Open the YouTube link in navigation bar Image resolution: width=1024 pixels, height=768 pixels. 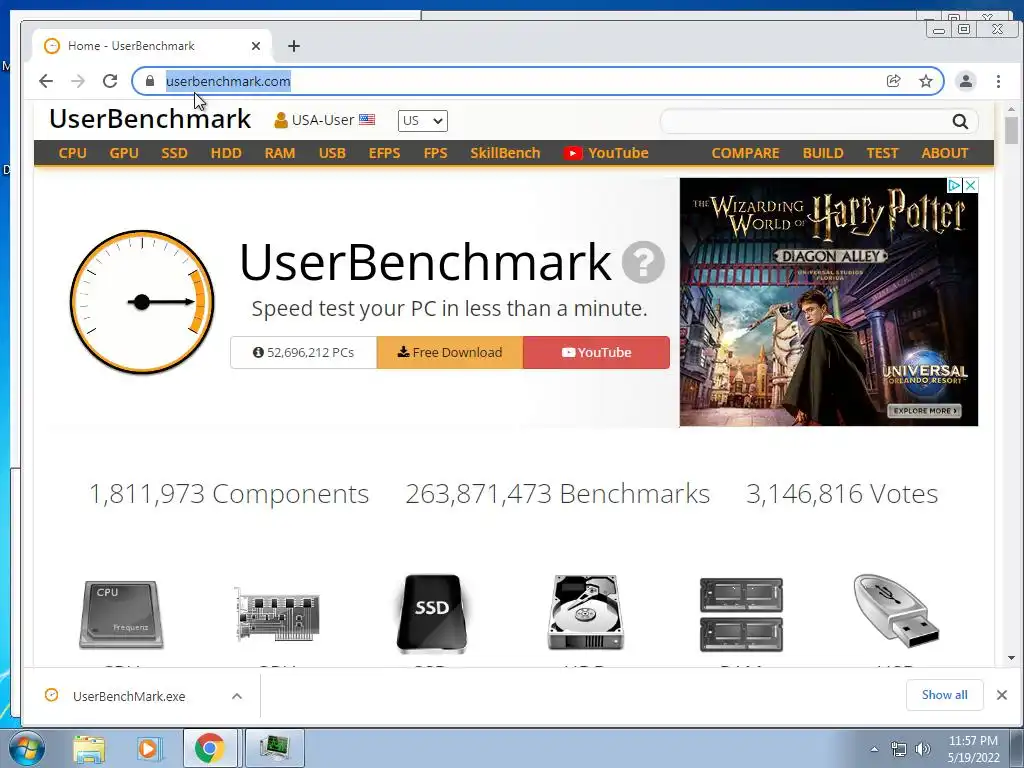606,153
